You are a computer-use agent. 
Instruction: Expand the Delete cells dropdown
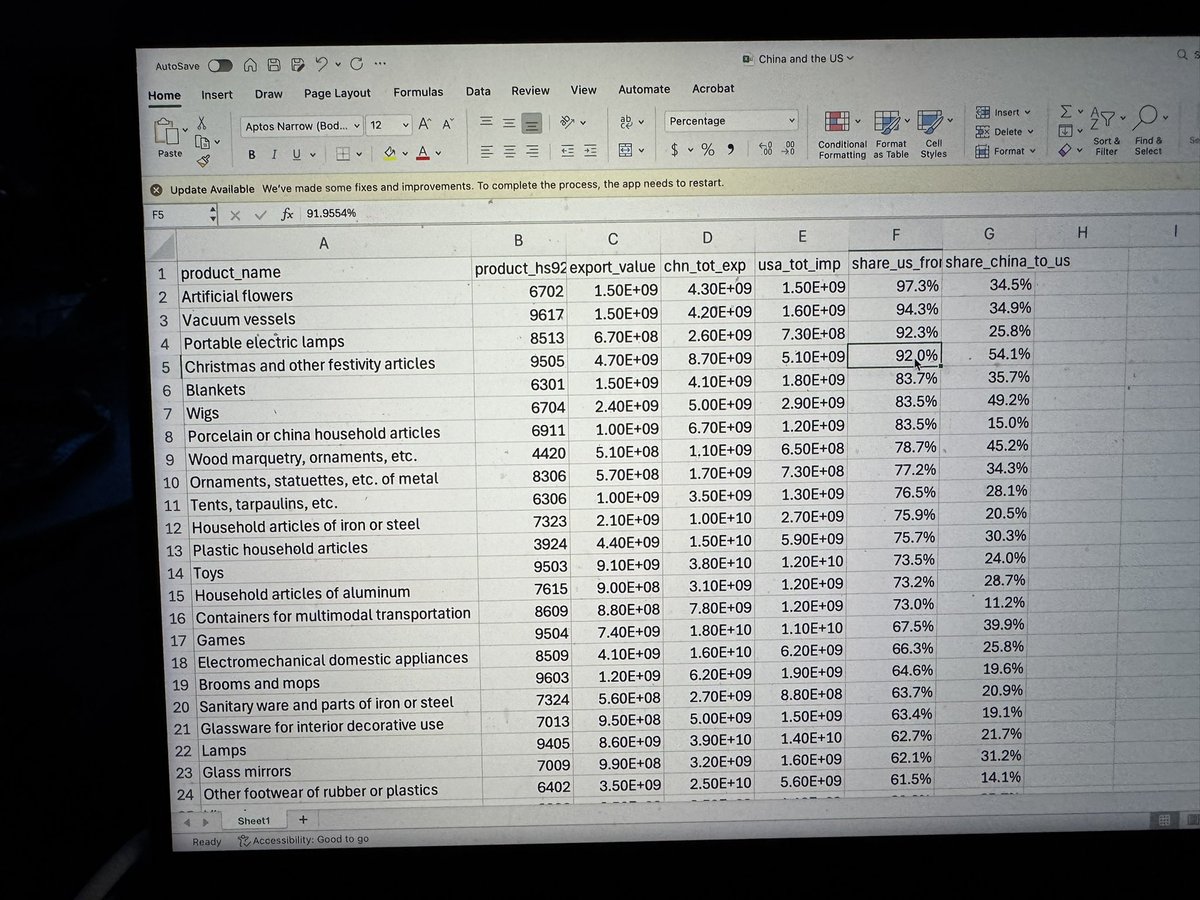[1030, 132]
